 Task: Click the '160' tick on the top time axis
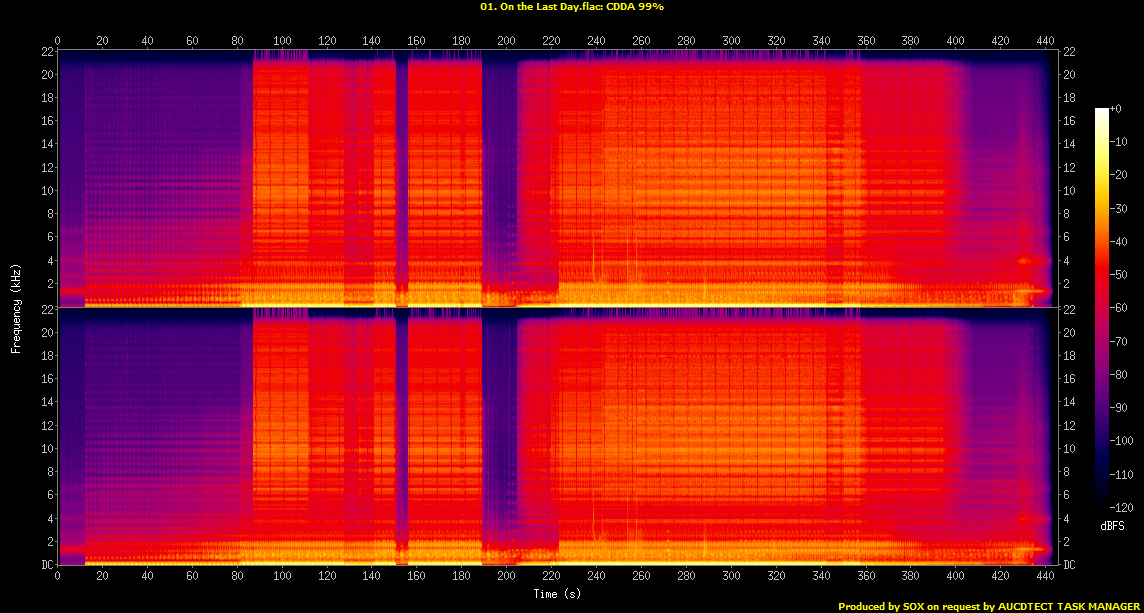click(417, 40)
